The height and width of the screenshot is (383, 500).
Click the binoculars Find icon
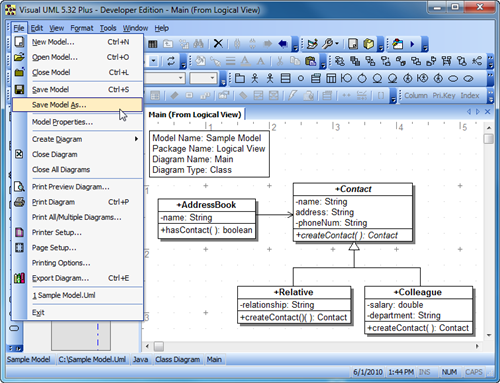(199, 44)
